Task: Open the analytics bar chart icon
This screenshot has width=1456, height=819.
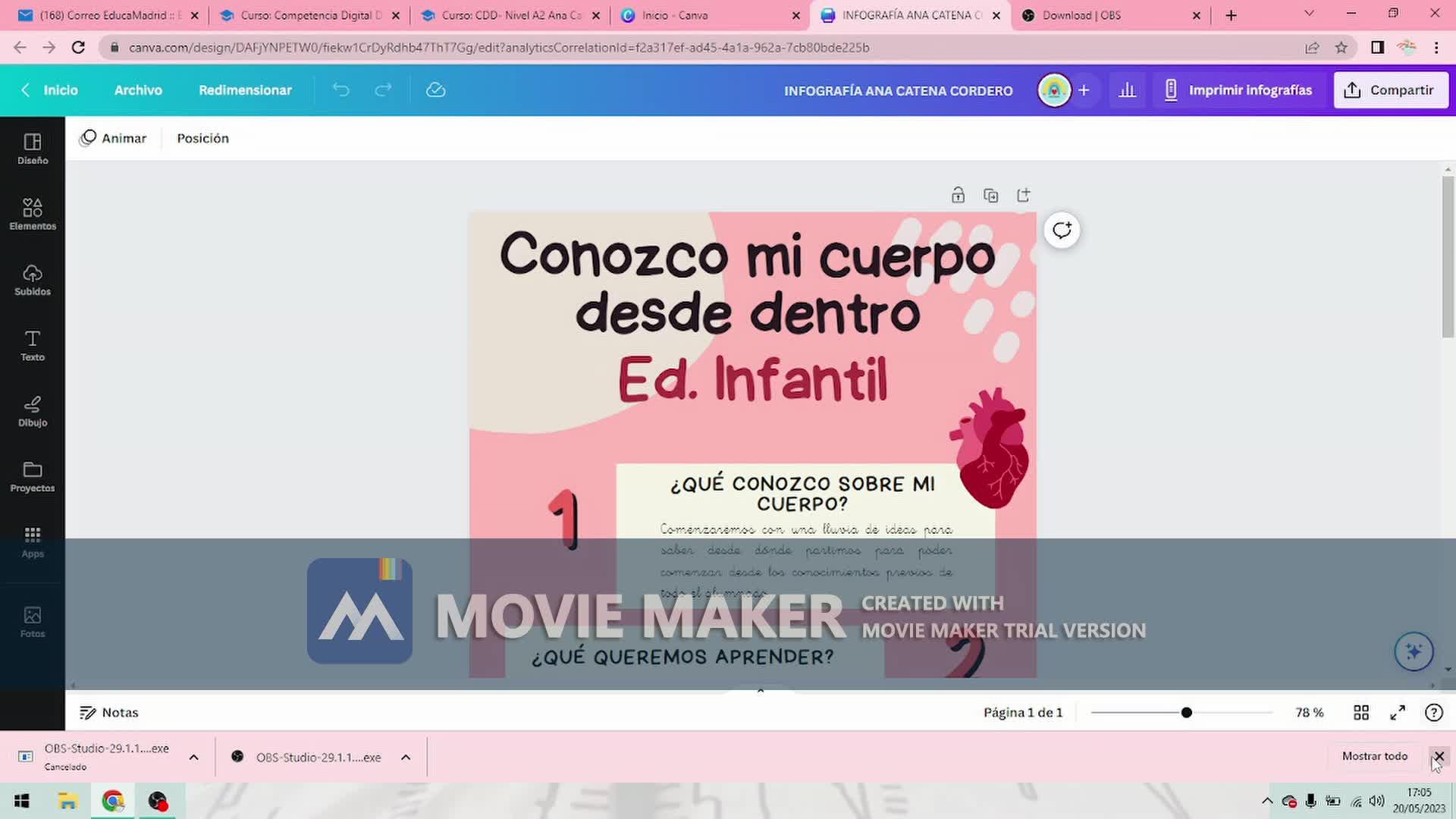Action: 1127,90
